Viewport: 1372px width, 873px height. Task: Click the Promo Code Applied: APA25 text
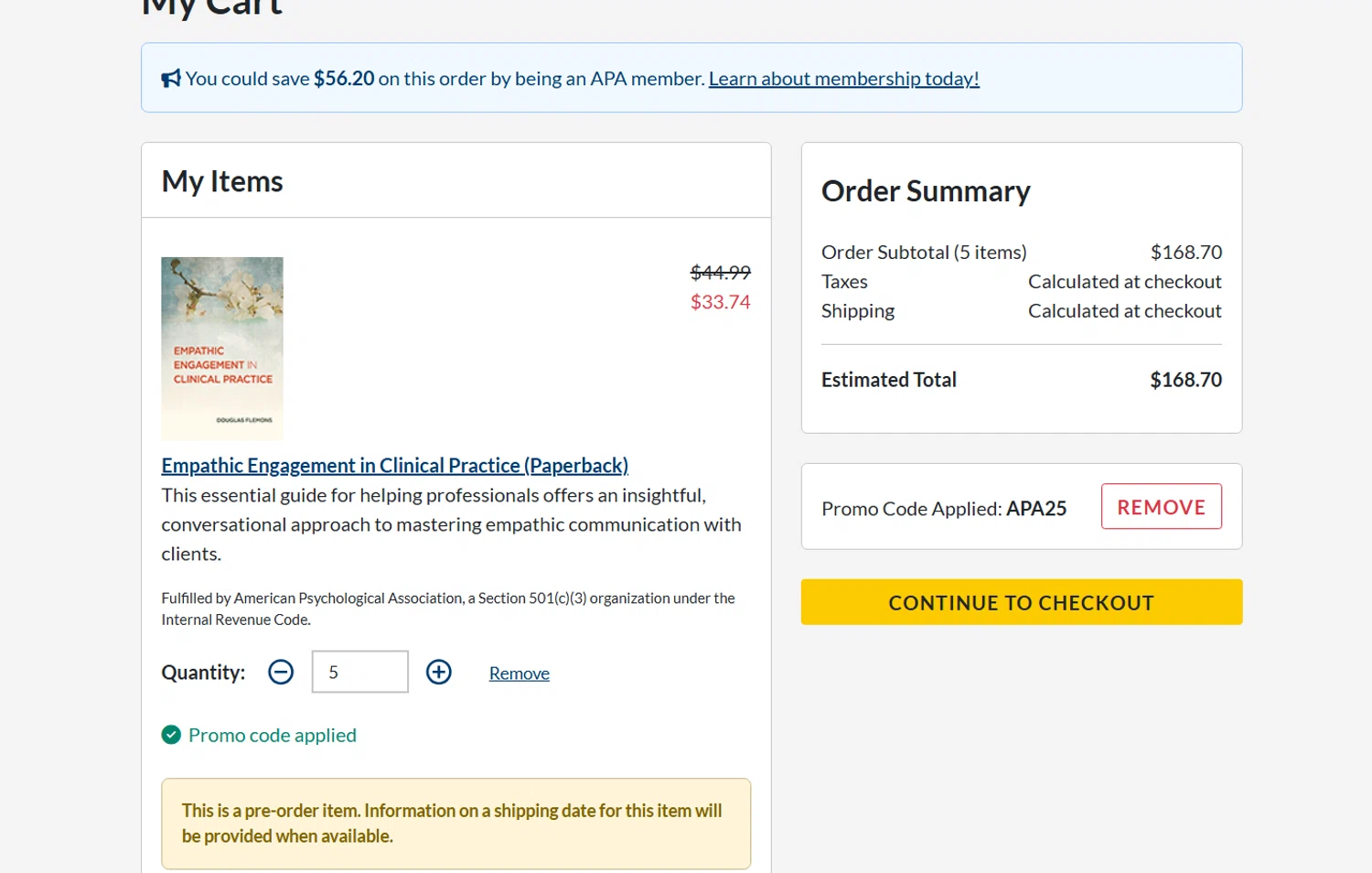click(944, 509)
